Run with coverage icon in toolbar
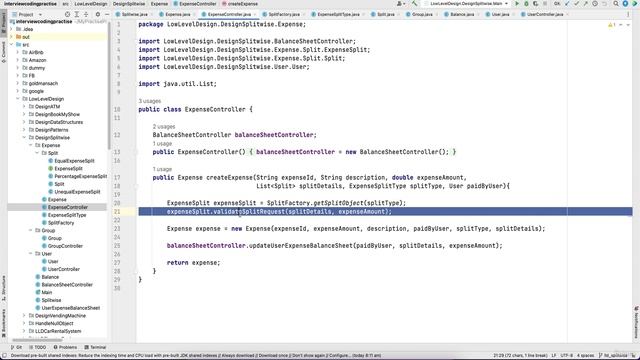 [535, 3]
